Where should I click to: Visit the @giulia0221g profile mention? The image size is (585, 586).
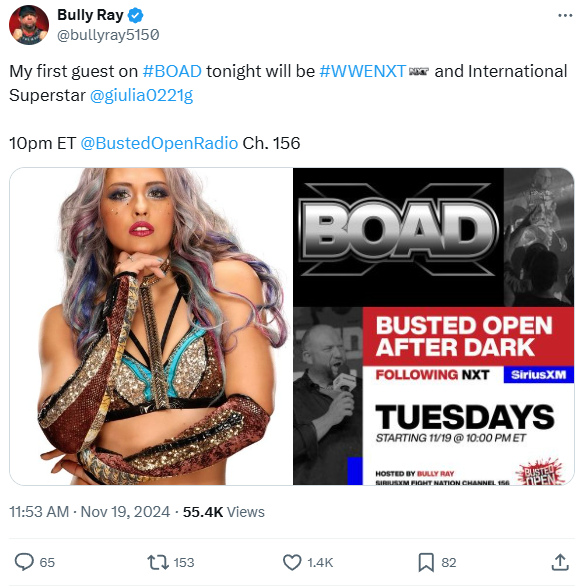141,96
